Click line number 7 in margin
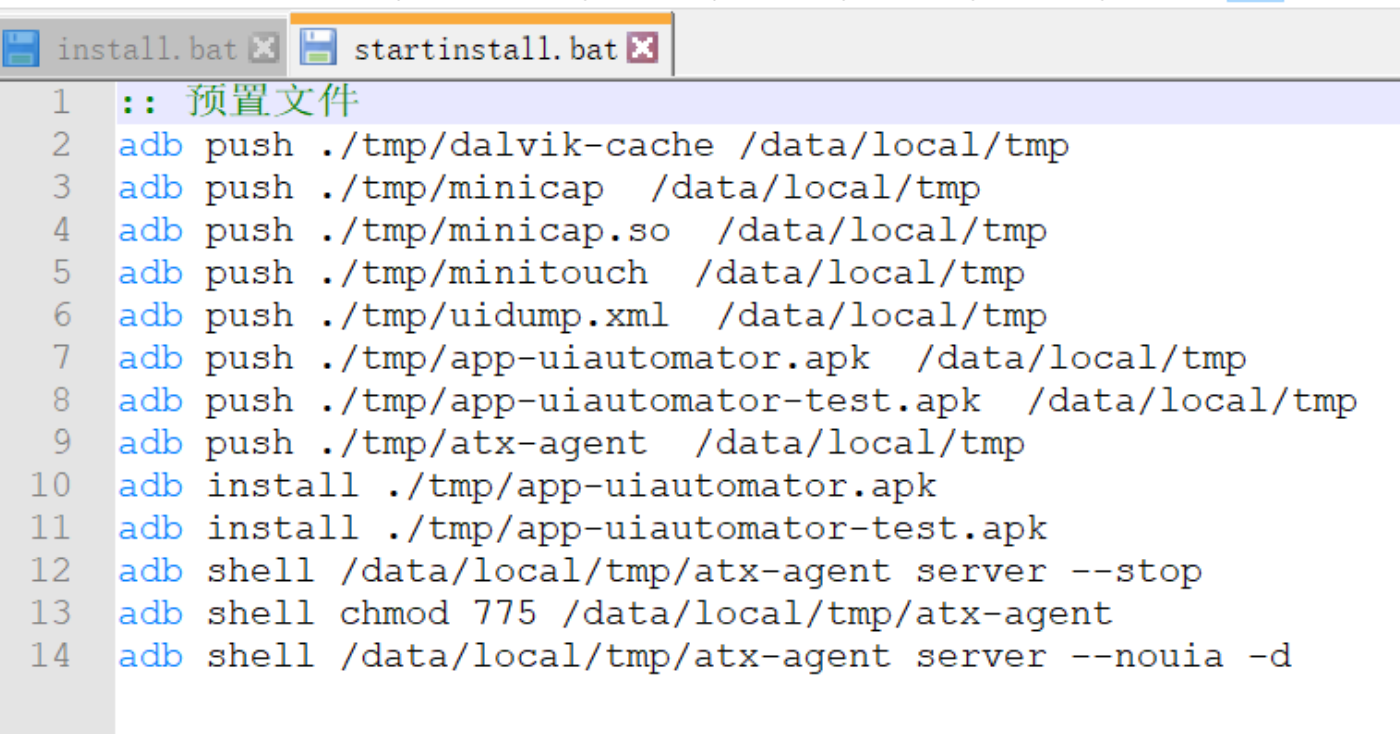The height and width of the screenshot is (734, 1400). (x=61, y=358)
